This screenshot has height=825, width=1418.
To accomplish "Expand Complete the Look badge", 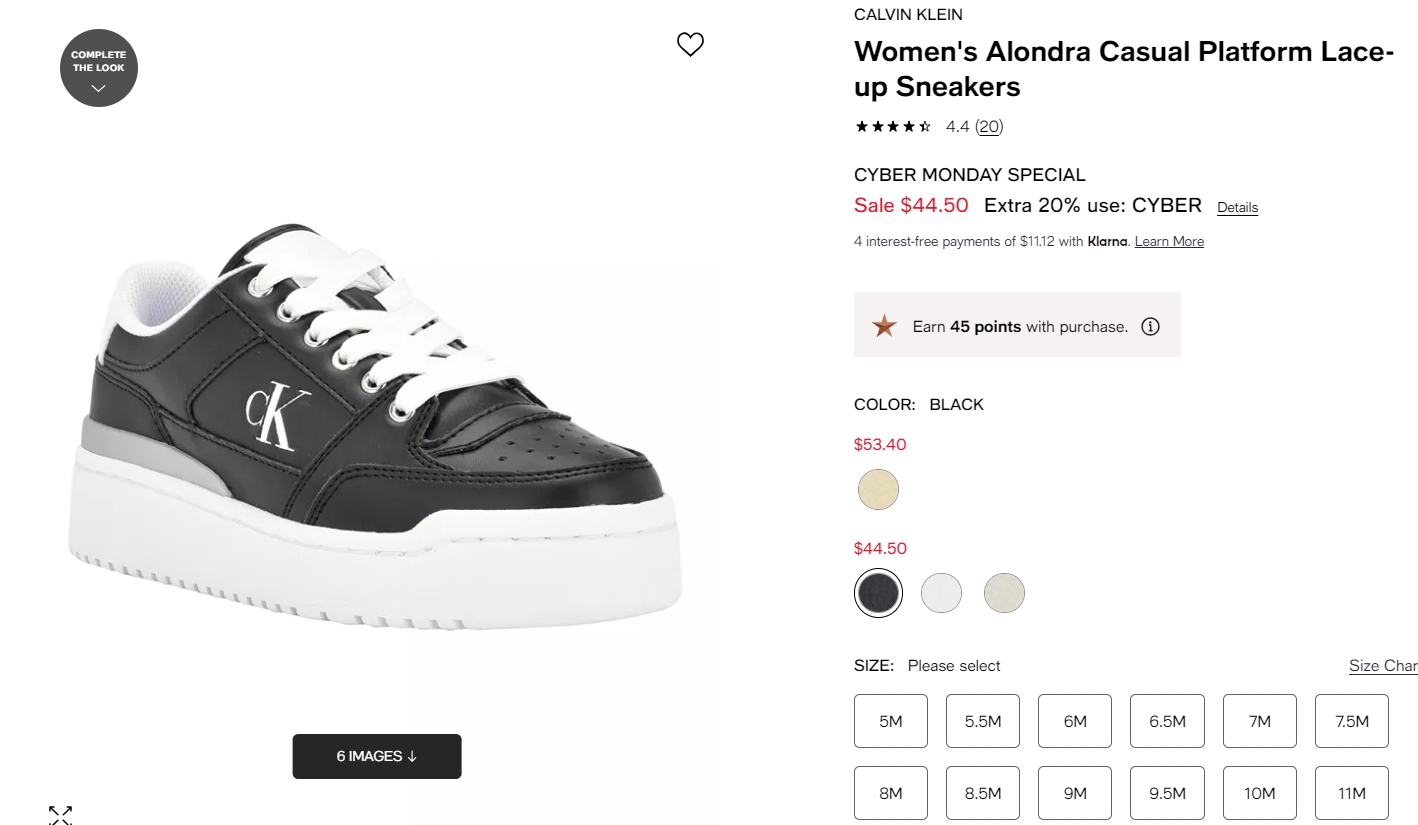I will click(x=99, y=67).
